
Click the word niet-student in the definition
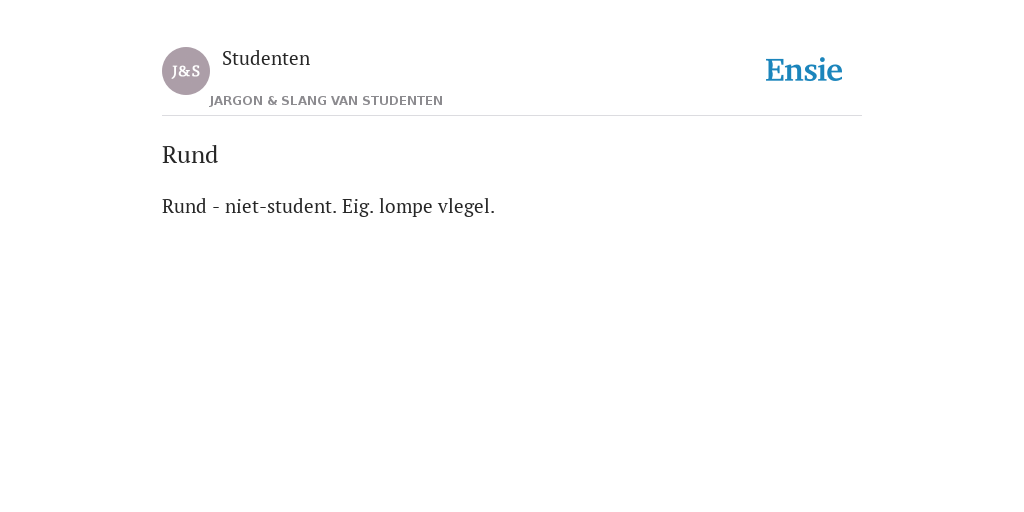pos(281,206)
